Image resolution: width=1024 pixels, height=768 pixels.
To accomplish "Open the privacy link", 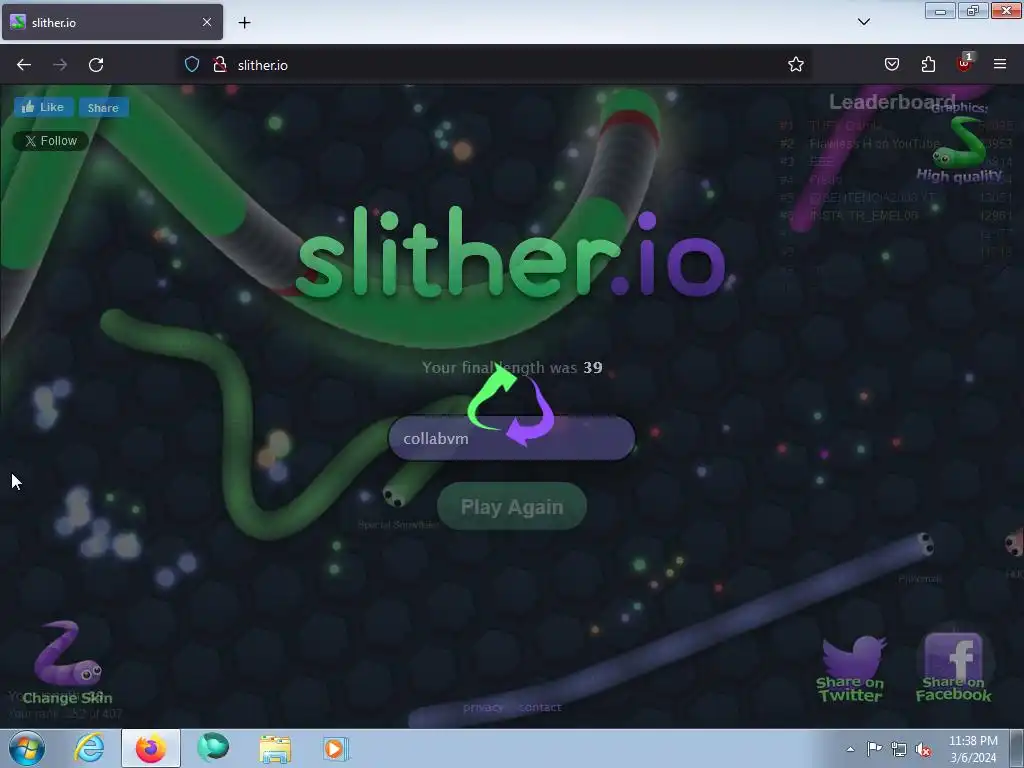I will click(x=483, y=707).
